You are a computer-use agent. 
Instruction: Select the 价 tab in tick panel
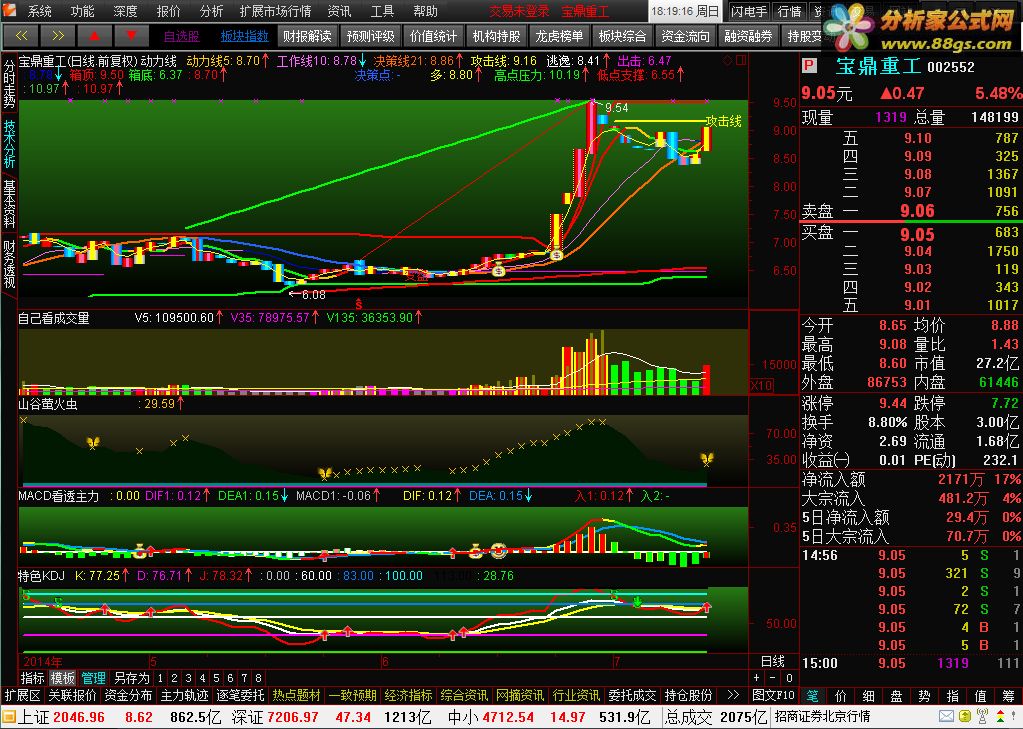tap(841, 696)
